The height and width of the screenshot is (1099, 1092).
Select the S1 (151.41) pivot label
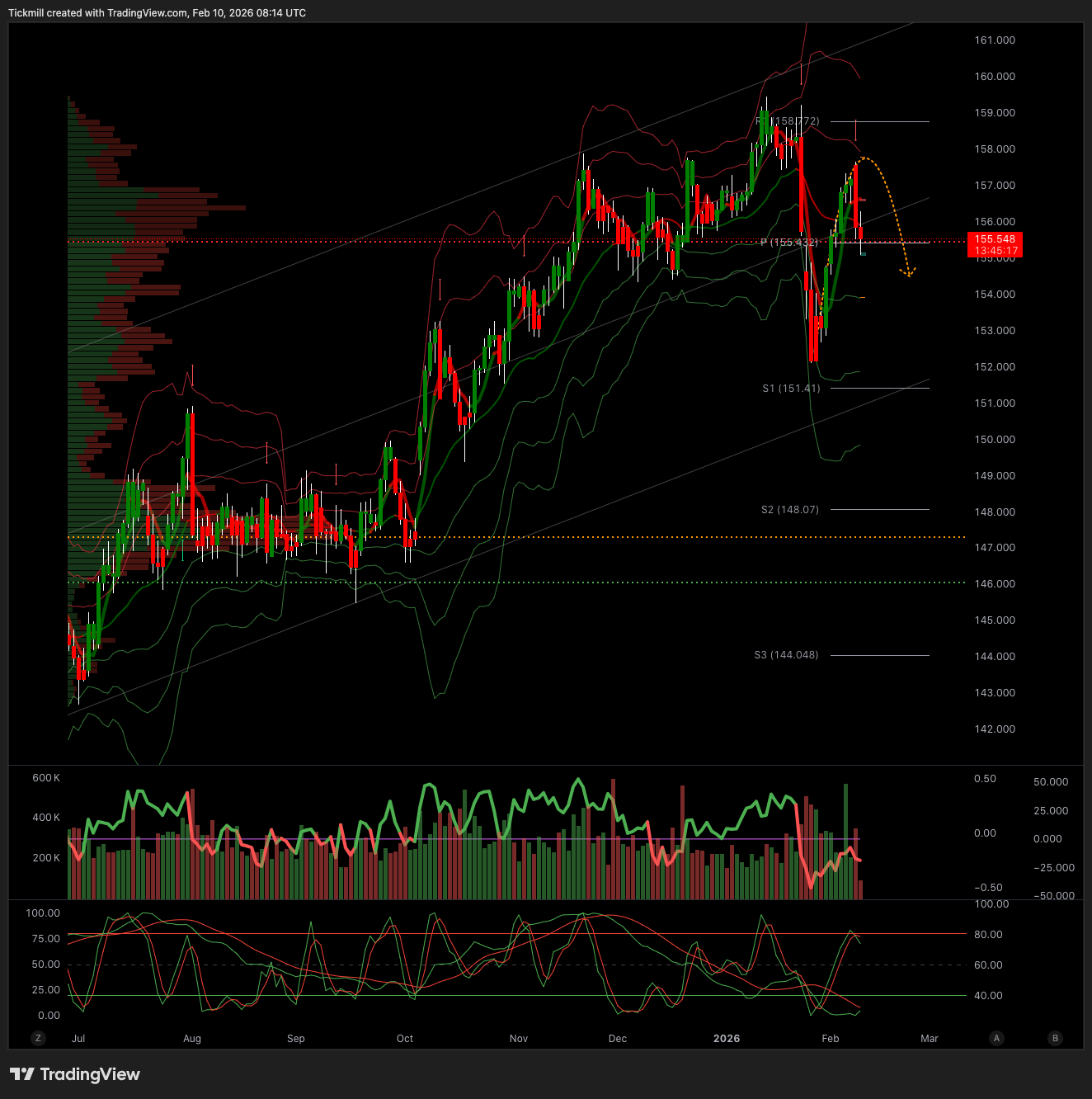pyautogui.click(x=791, y=389)
